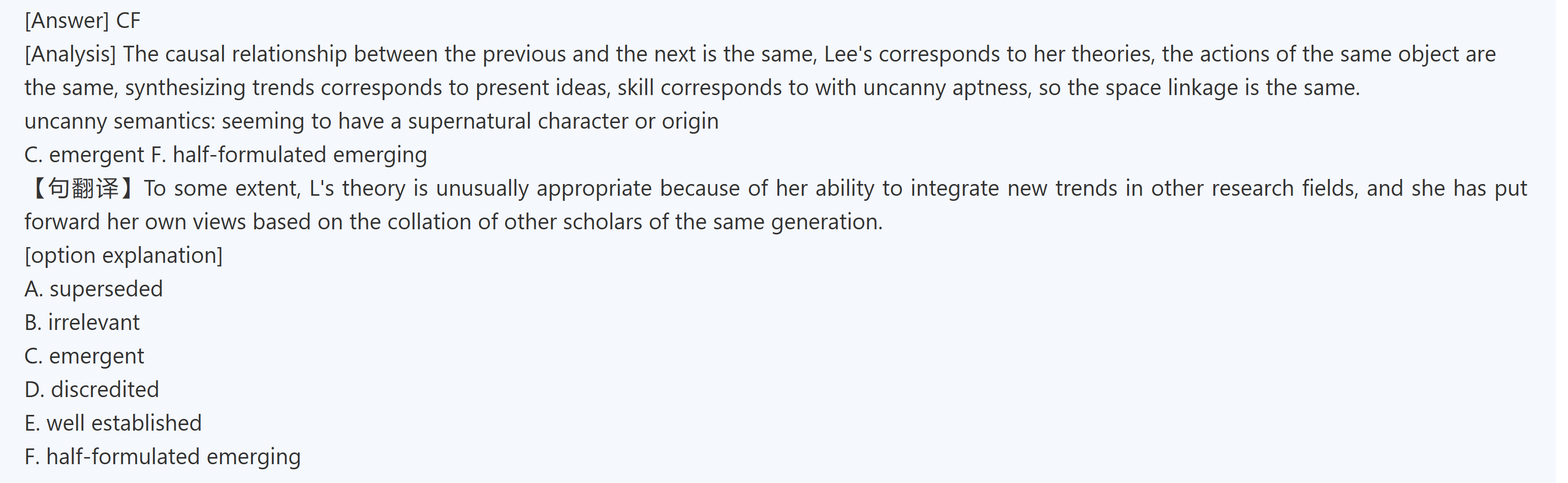Select option "E. well established"
The height and width of the screenshot is (483, 1568).
113,422
